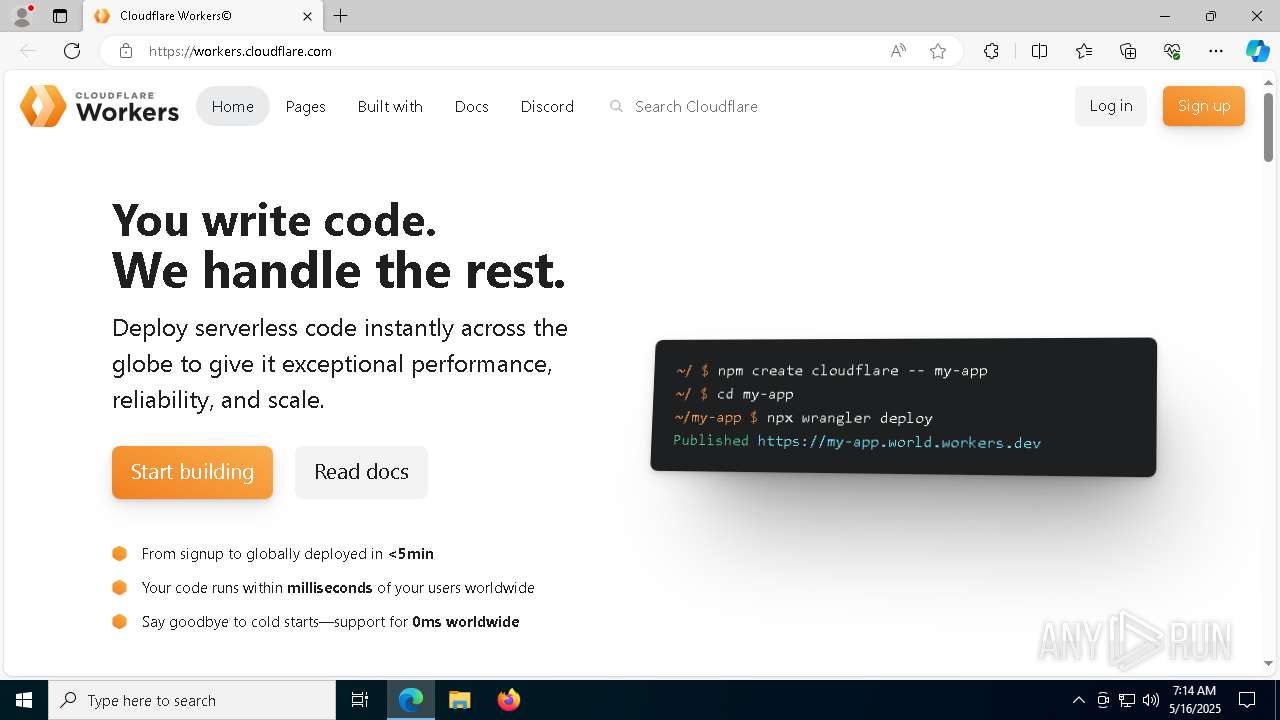1280x720 pixels.
Task: Reload the page with refresh icon
Action: (x=72, y=51)
